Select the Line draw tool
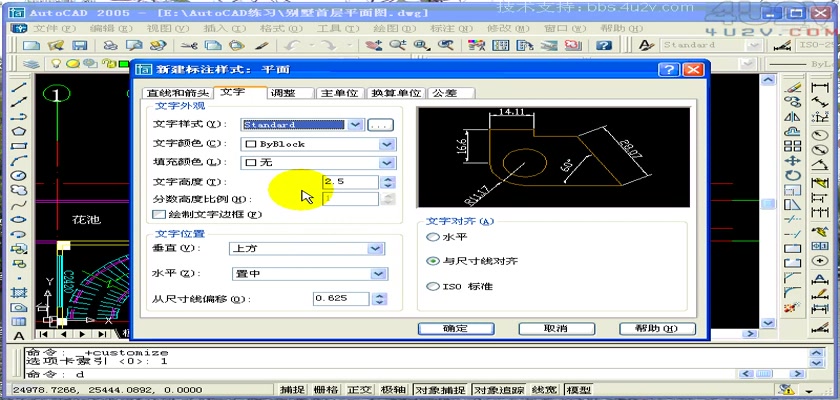Image resolution: width=840 pixels, height=400 pixels. [19, 87]
